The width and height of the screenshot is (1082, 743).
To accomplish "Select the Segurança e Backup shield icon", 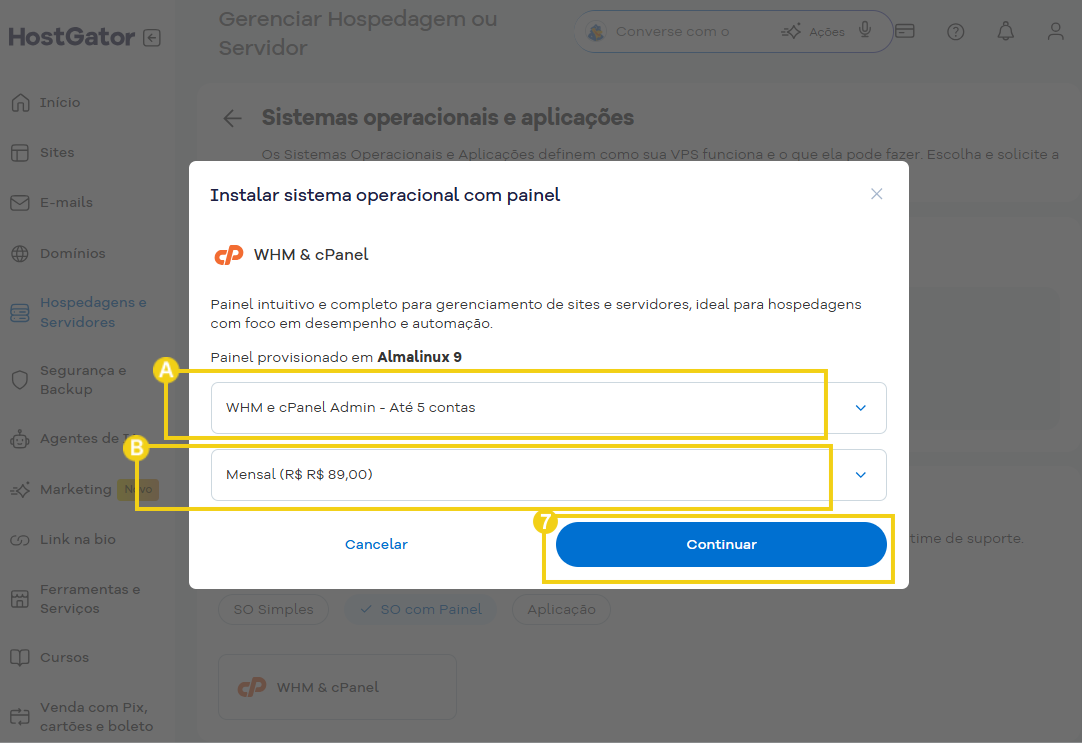I will point(20,380).
